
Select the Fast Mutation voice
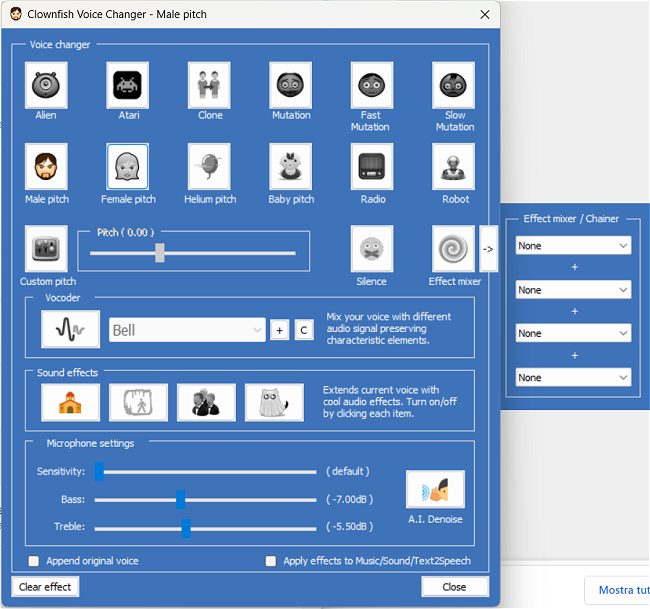[x=372, y=85]
